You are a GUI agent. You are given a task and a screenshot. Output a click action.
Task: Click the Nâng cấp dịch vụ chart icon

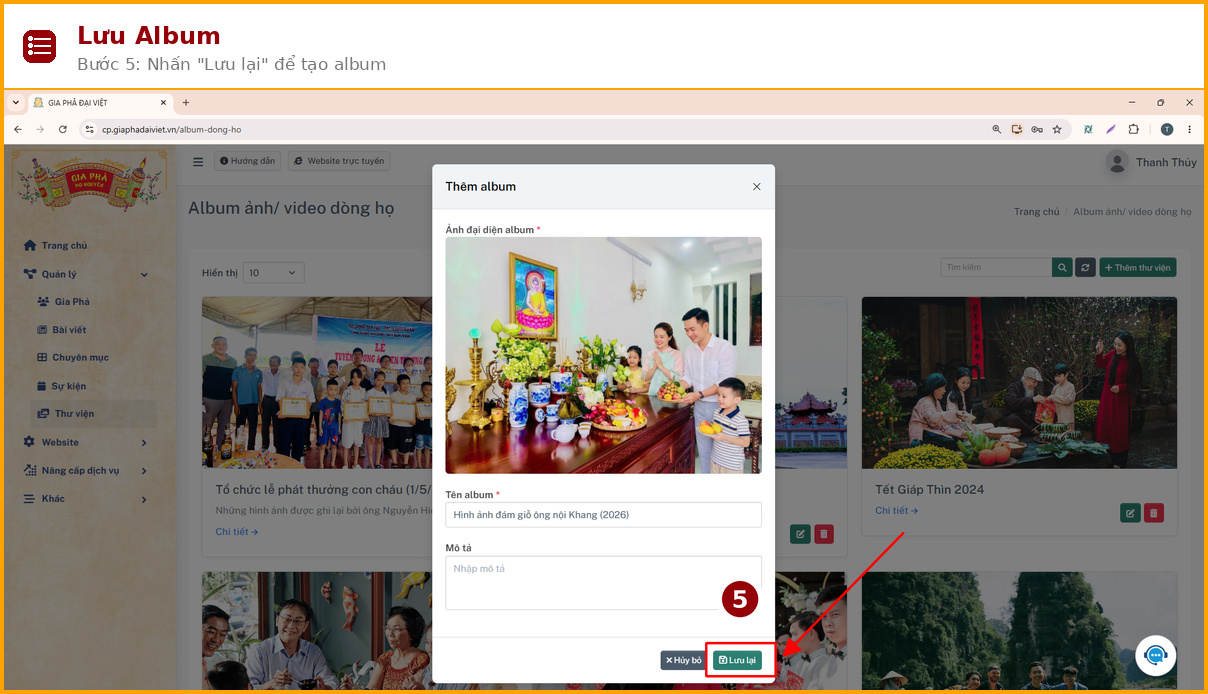[x=30, y=471]
